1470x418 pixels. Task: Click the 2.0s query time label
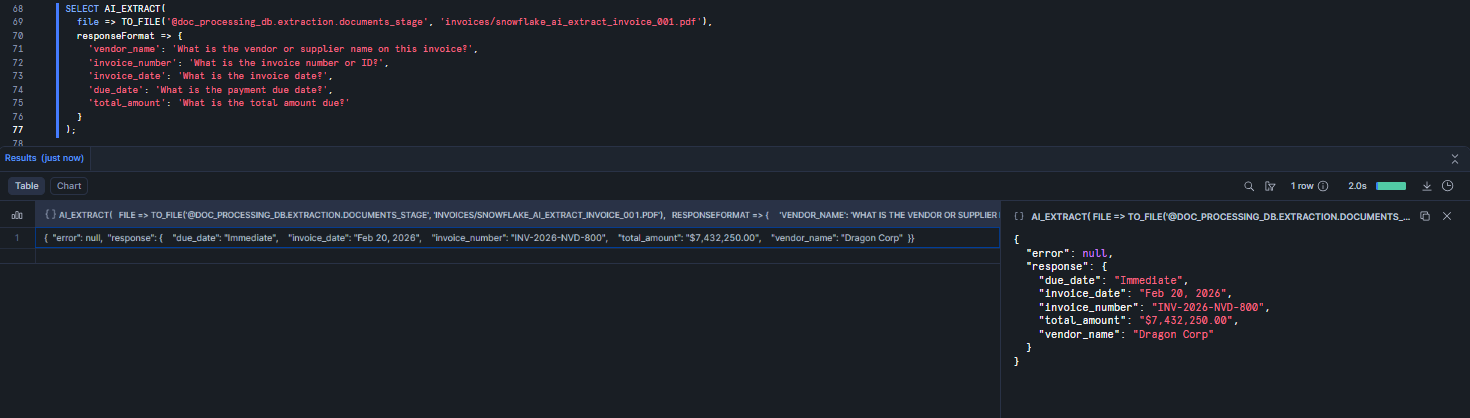point(1357,186)
